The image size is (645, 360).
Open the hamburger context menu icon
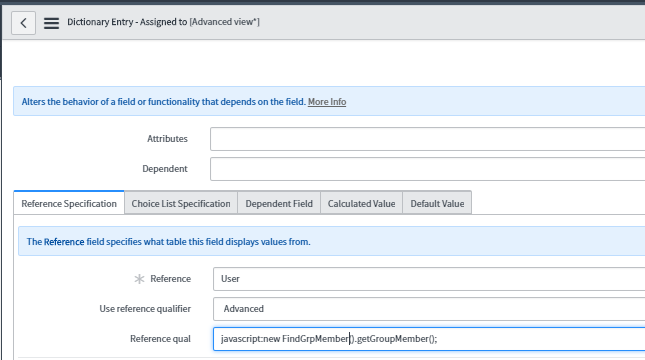[x=51, y=23]
